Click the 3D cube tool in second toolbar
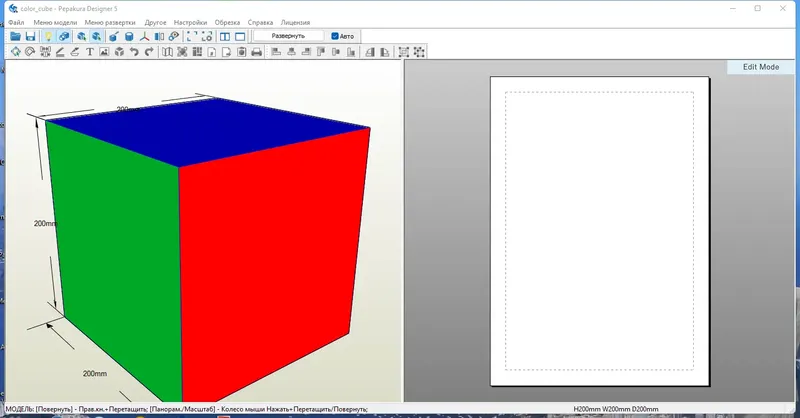Screen dimensions: 800x418 click(119, 52)
